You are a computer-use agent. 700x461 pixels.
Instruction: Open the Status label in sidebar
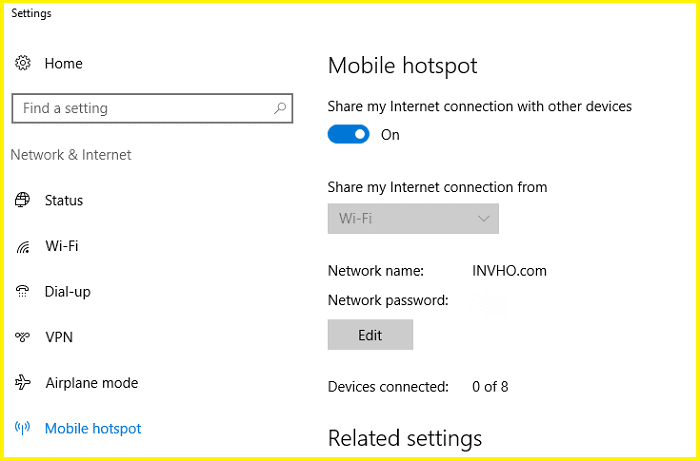64,200
